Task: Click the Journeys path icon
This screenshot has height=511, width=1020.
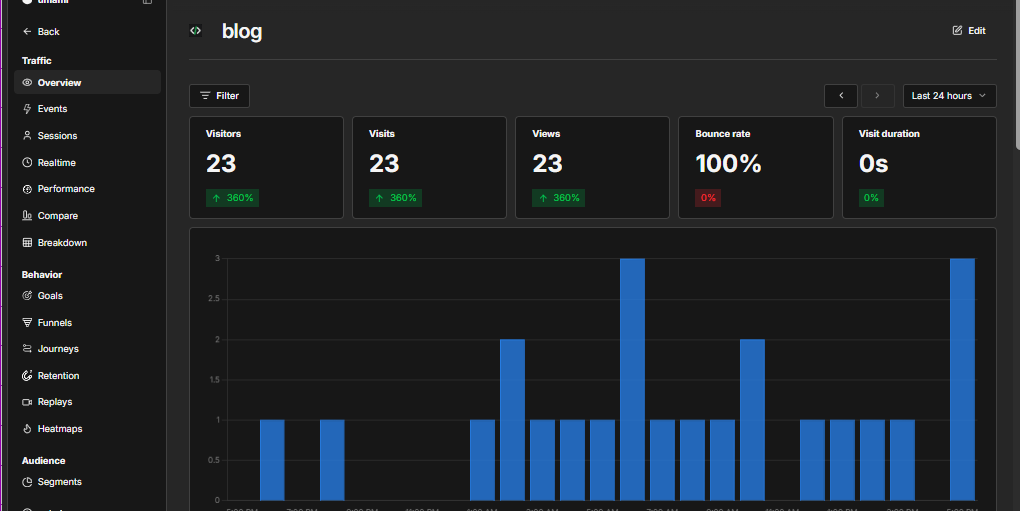Action: coord(27,348)
